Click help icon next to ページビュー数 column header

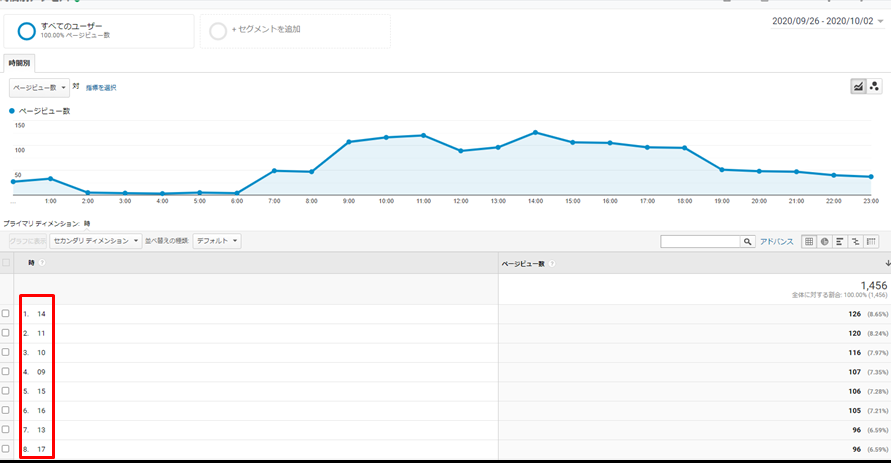(x=553, y=264)
